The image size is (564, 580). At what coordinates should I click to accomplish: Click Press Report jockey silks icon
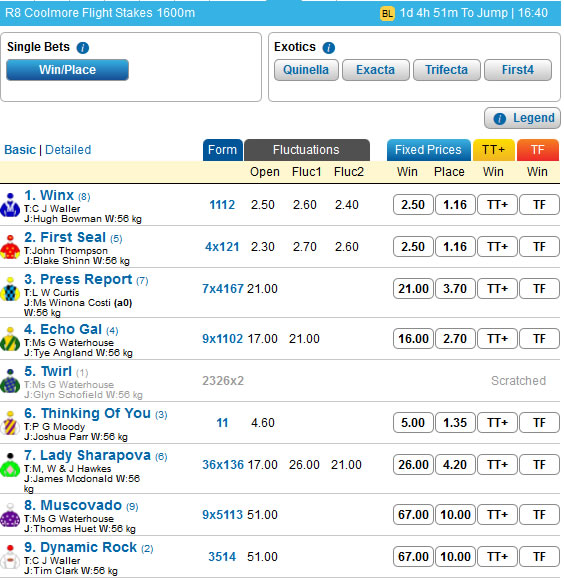pyautogui.click(x=10, y=289)
